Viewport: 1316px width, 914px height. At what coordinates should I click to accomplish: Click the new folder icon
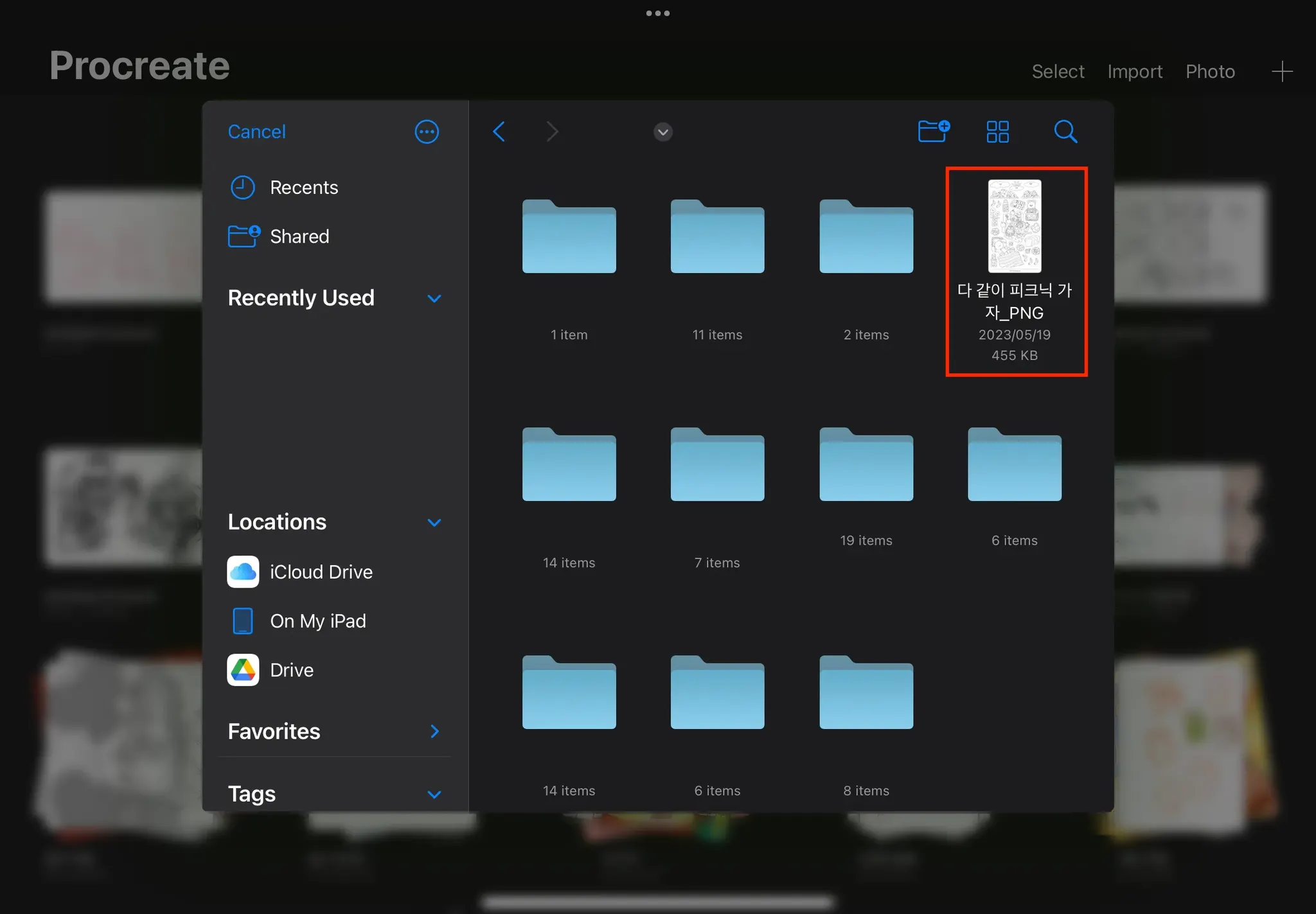tap(933, 131)
